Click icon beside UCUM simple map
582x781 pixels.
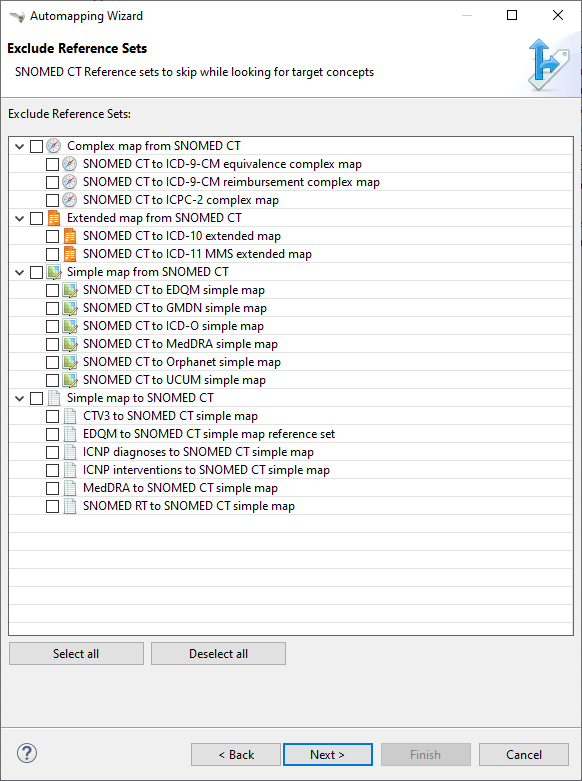70,380
